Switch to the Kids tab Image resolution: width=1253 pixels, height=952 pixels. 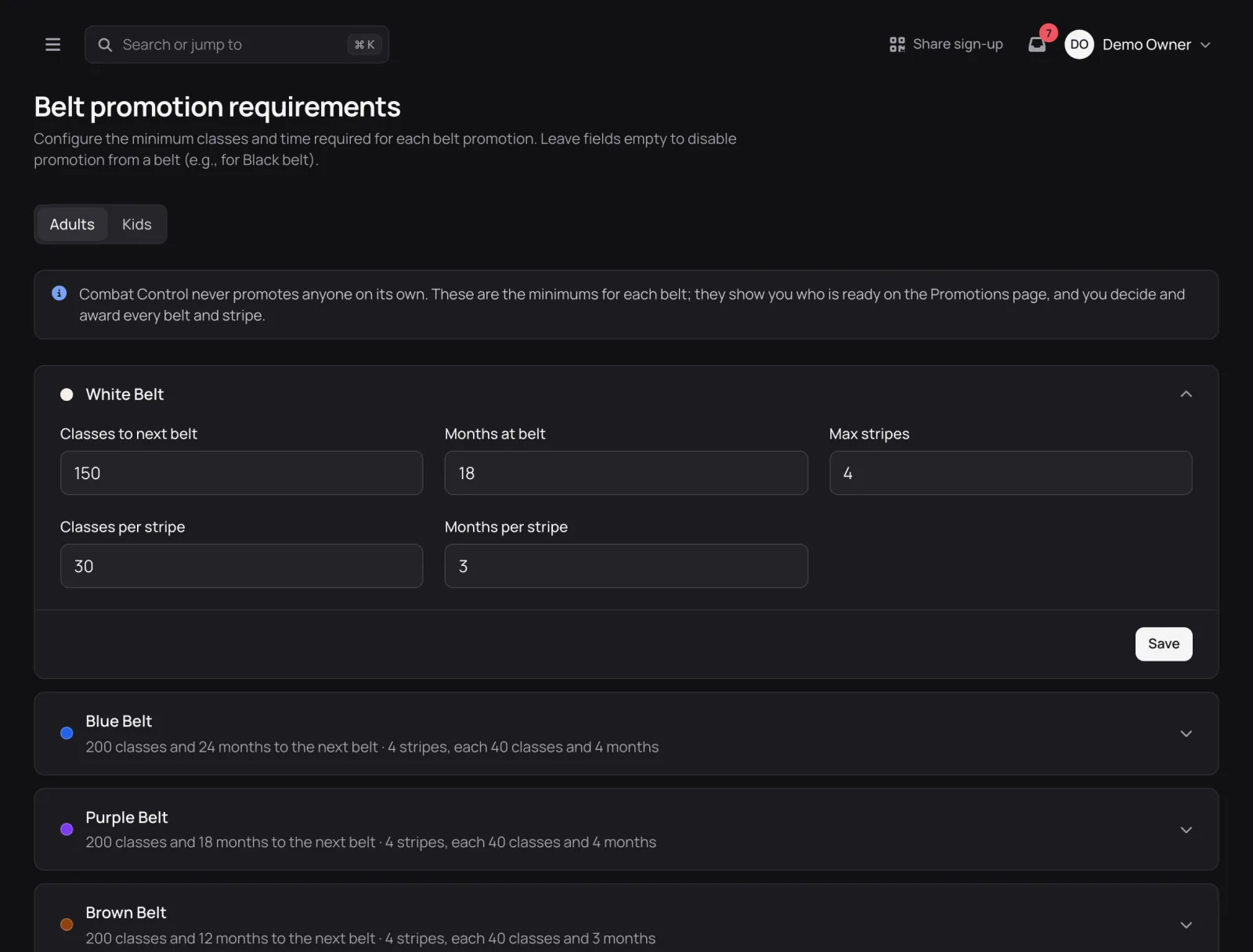tap(136, 225)
